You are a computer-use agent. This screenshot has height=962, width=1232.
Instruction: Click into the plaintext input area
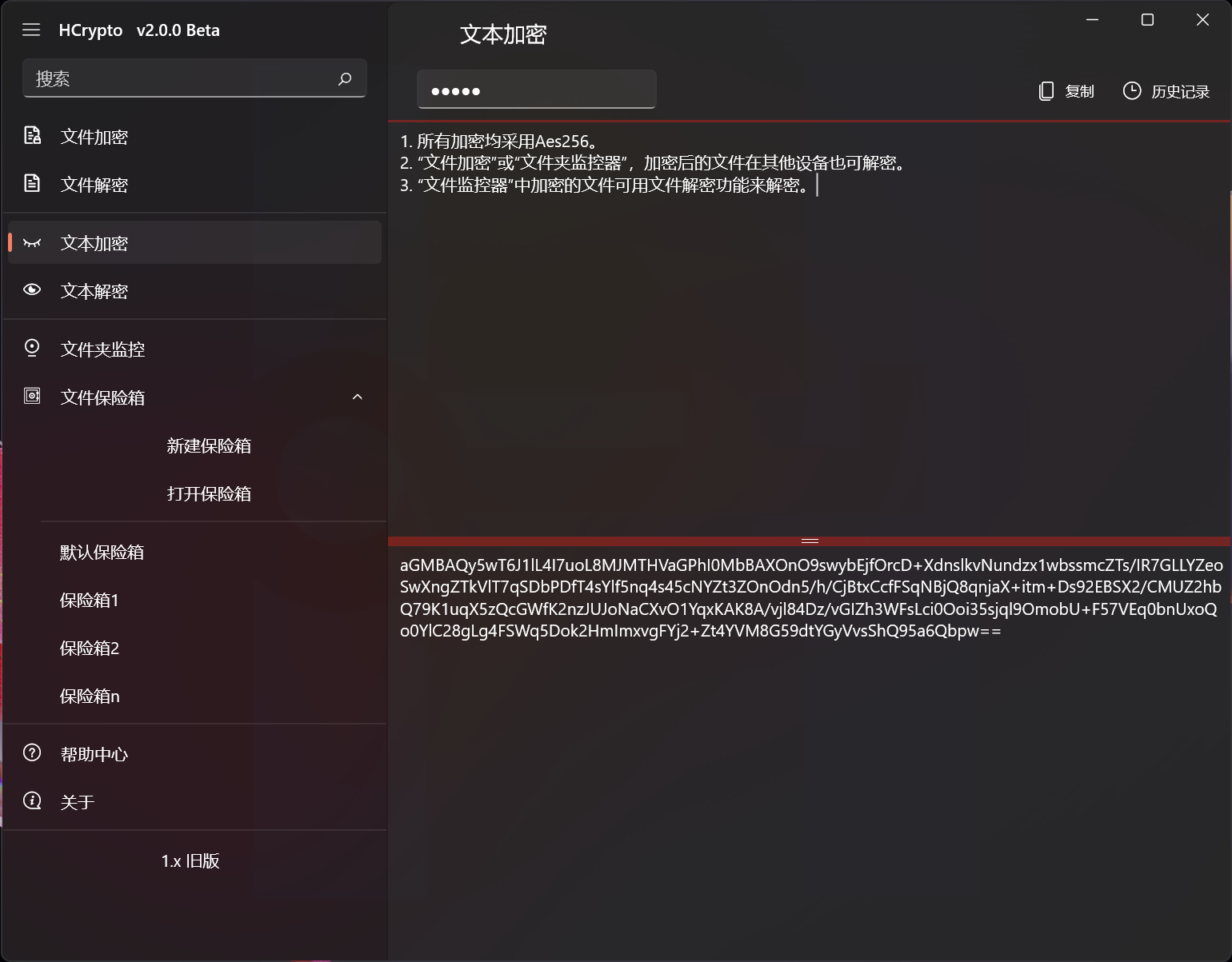pyautogui.click(x=808, y=328)
